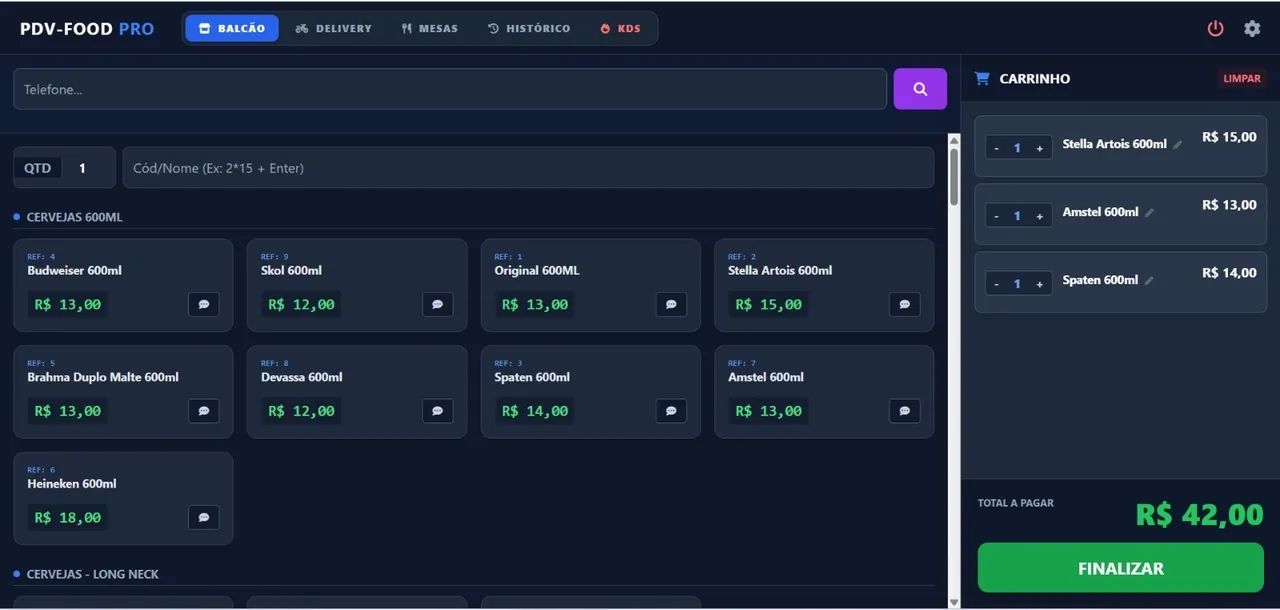Click comment icon on Original 600ML card
The width and height of the screenshot is (1280, 610).
pyautogui.click(x=671, y=304)
